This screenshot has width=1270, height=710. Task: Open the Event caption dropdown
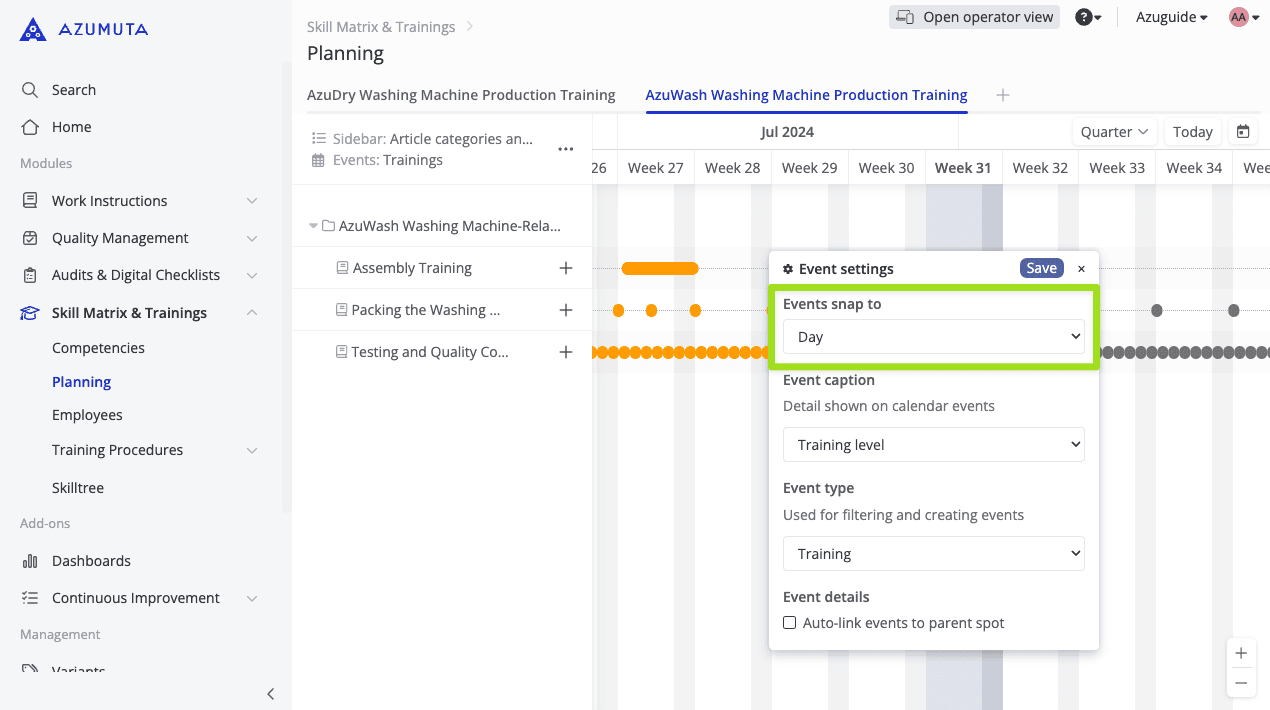click(933, 445)
